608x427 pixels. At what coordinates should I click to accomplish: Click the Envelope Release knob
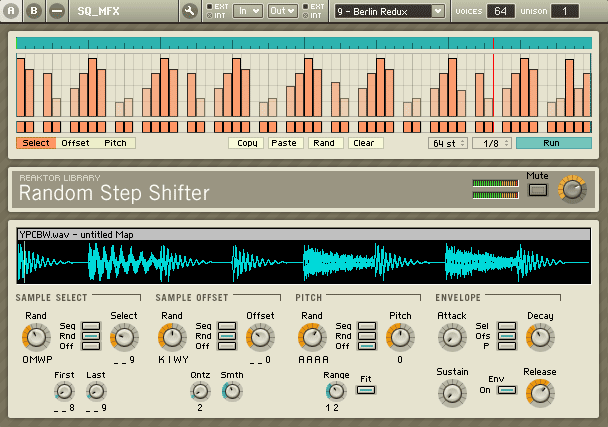pos(540,393)
